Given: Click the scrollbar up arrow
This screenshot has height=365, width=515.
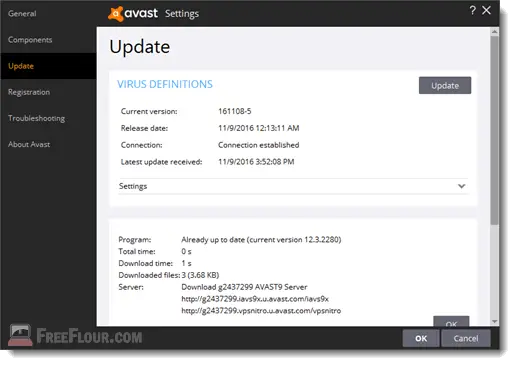Looking at the screenshot, I should (x=494, y=32).
